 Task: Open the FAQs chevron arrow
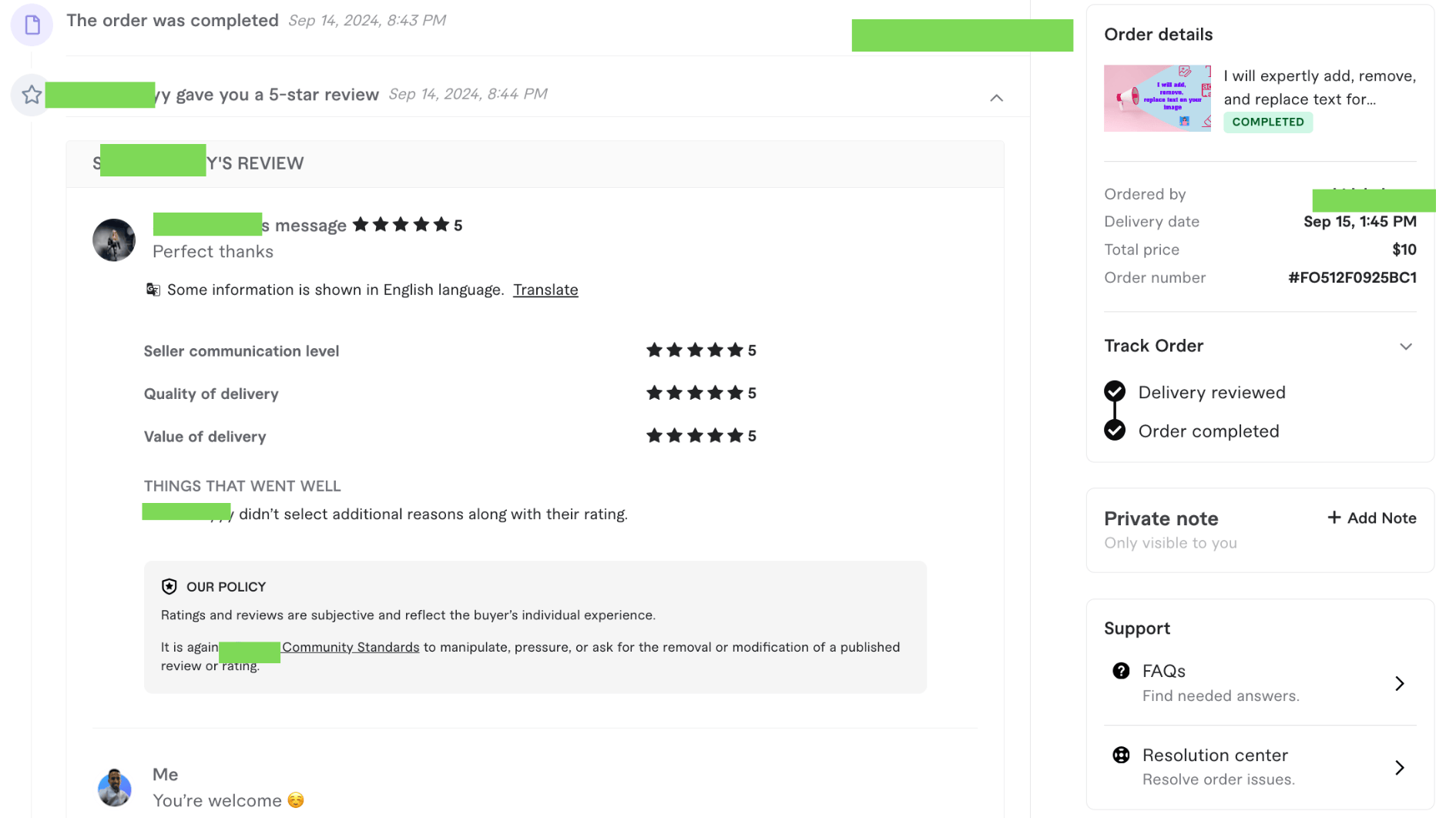click(1399, 683)
